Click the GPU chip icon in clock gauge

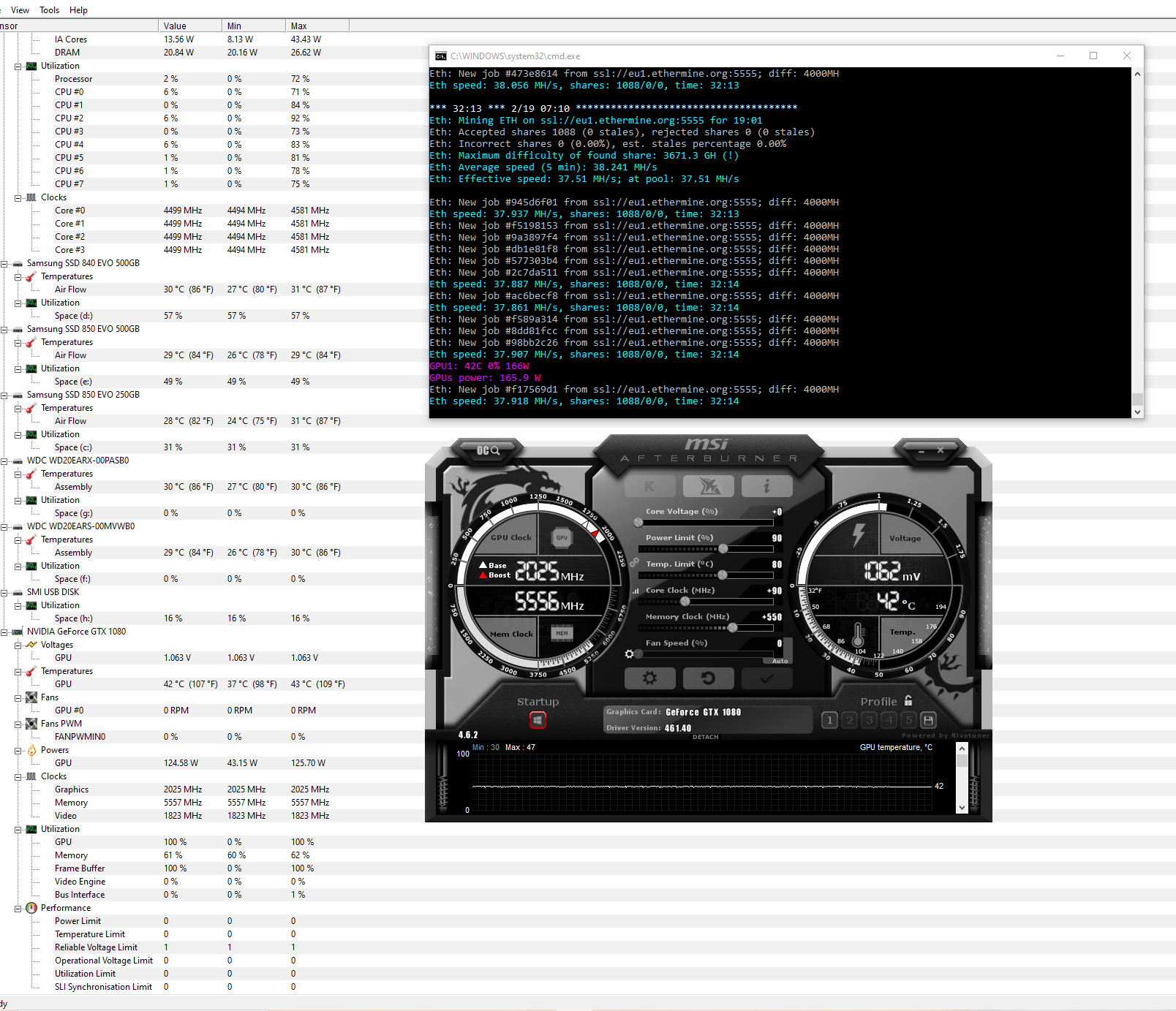[562, 537]
